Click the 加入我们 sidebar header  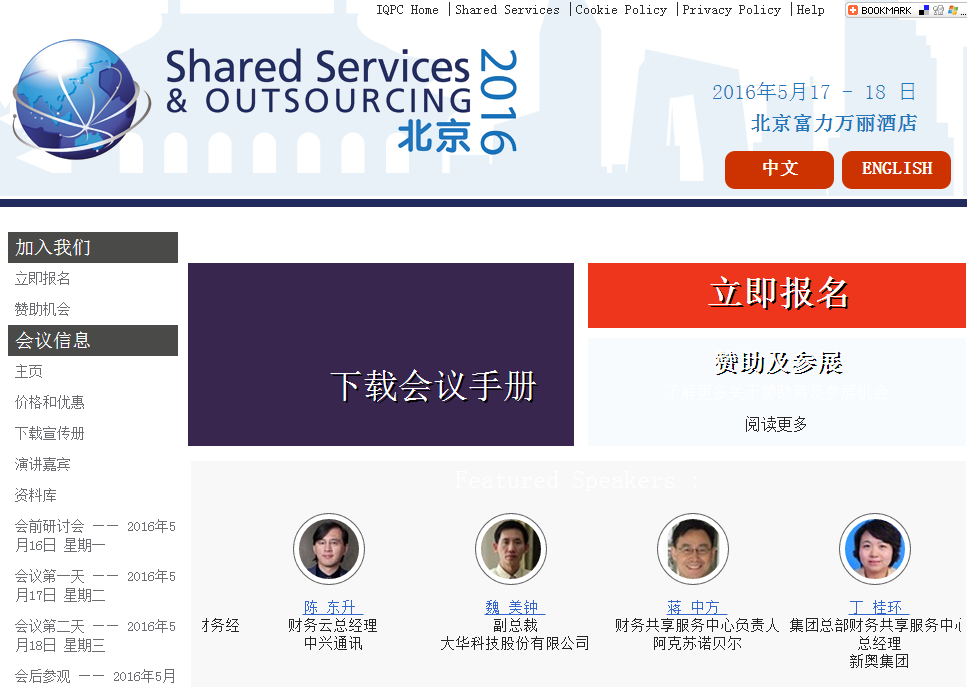pos(93,247)
